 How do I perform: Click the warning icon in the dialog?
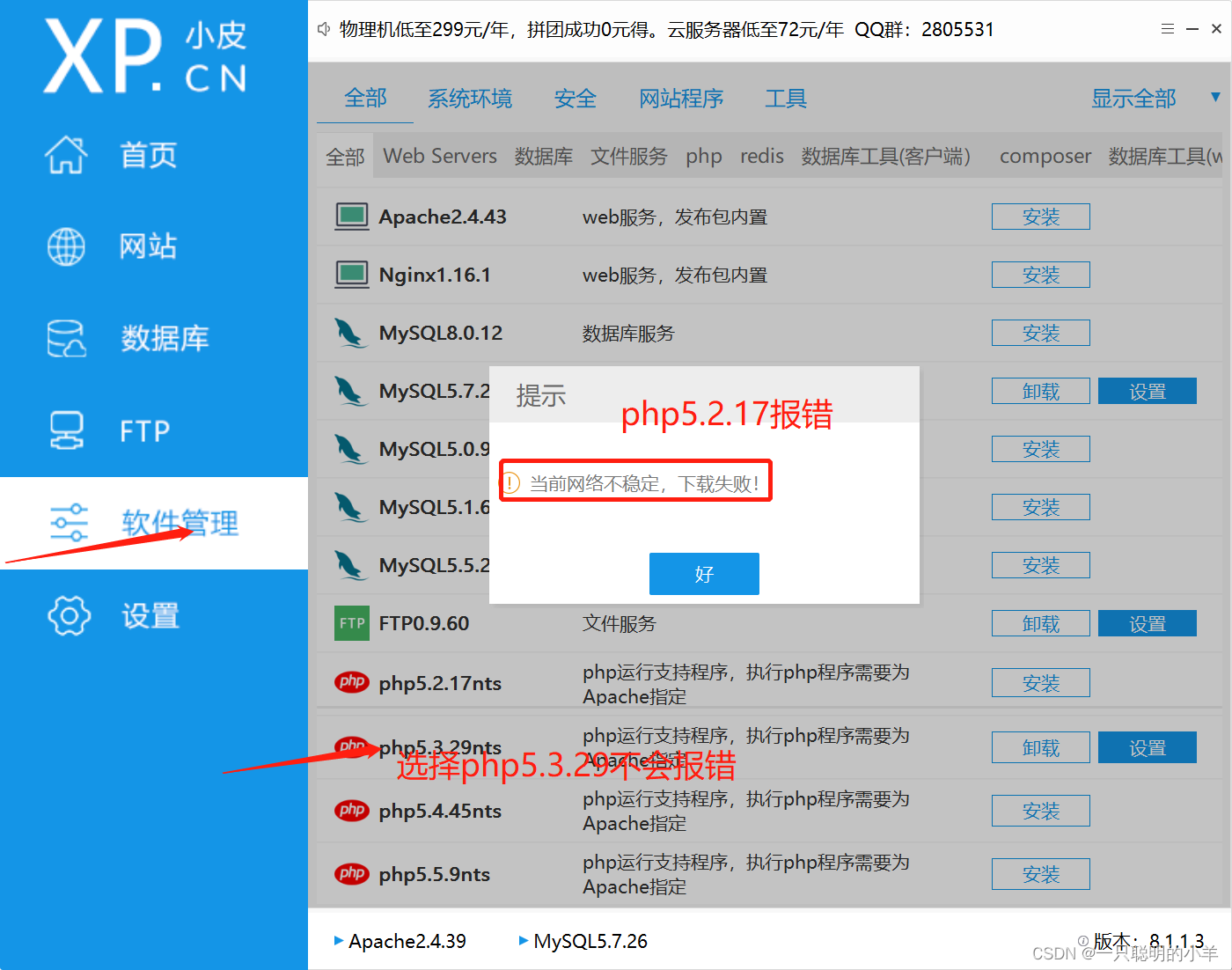click(x=510, y=483)
